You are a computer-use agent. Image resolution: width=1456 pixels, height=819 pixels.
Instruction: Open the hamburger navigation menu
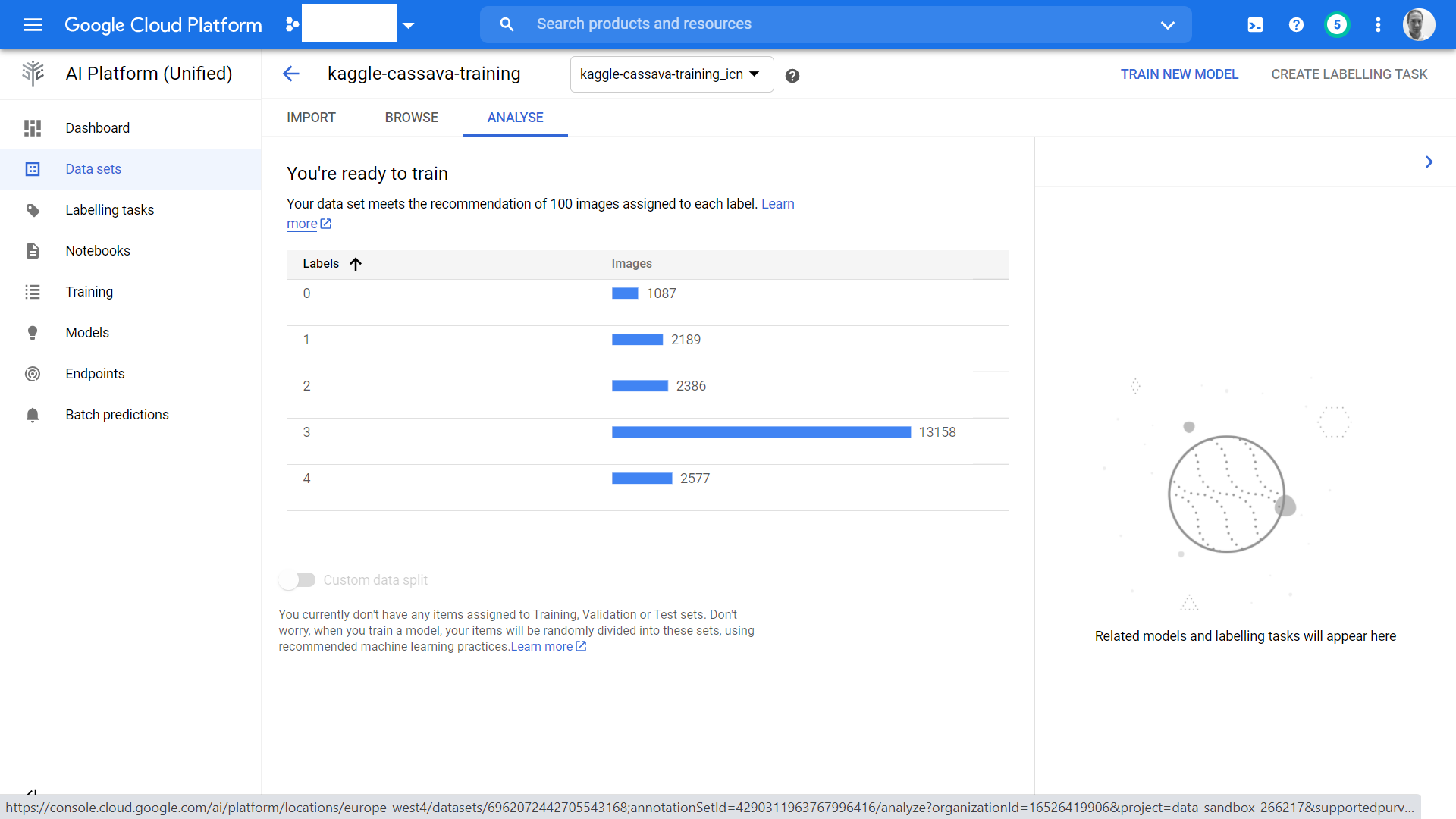(x=32, y=25)
